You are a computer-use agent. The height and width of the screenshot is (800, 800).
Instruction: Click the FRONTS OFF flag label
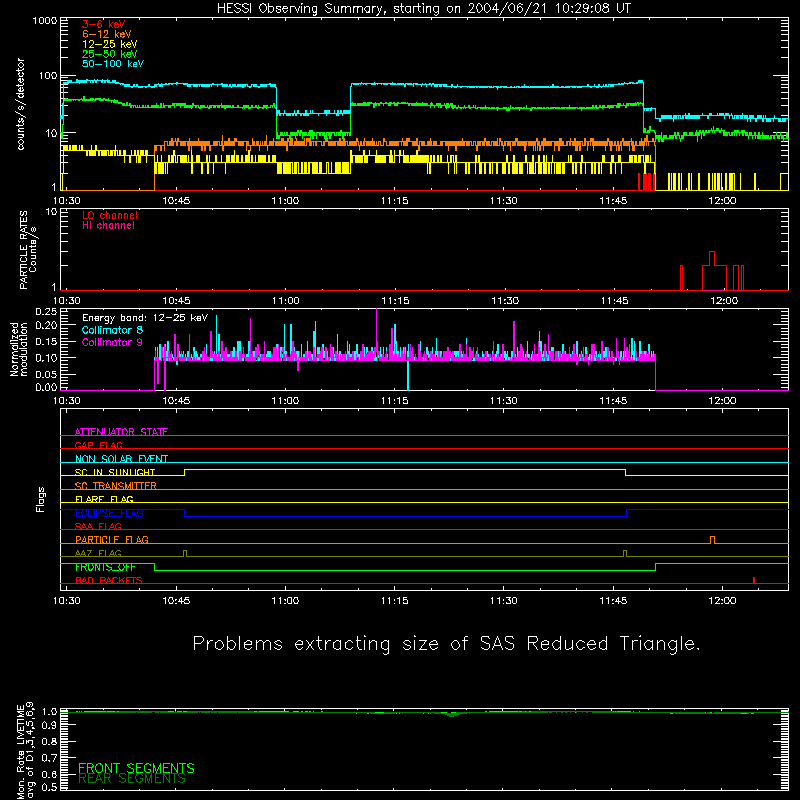[x=105, y=567]
